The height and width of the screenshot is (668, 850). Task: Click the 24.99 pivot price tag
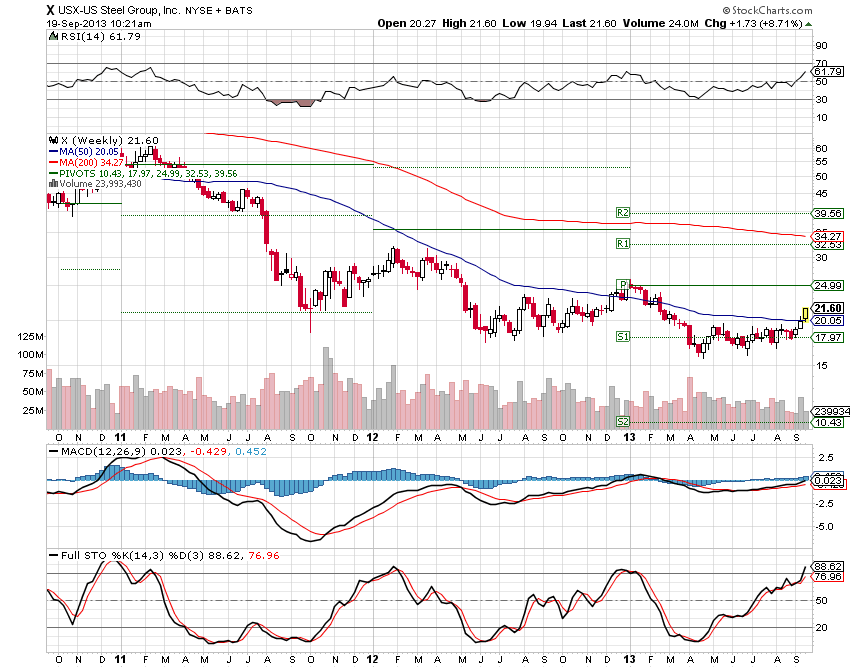(828, 285)
